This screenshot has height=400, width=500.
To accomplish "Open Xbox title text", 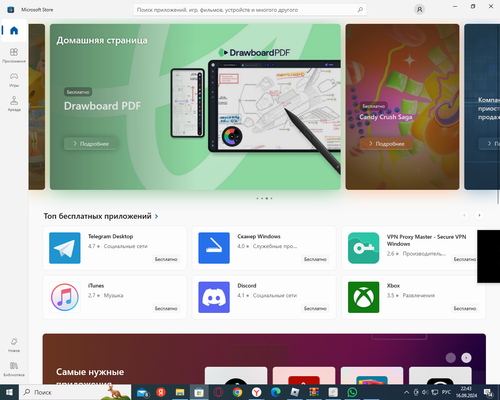I will tap(393, 286).
